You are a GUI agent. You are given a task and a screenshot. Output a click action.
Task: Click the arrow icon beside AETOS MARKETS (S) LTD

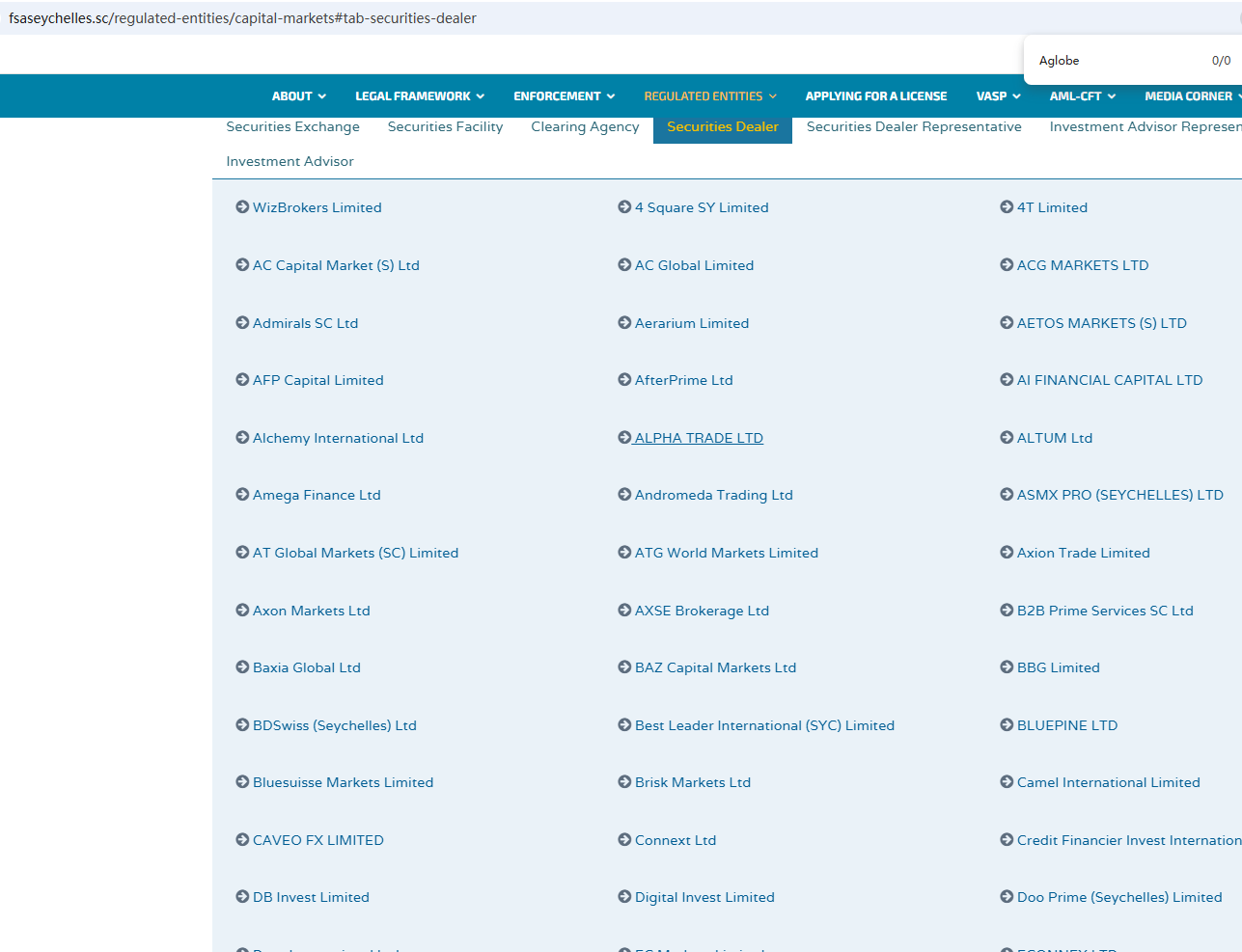click(1007, 323)
